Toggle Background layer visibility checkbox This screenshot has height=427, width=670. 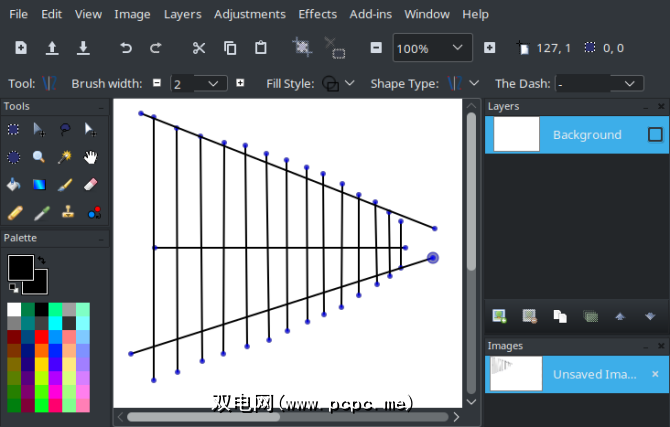point(655,134)
